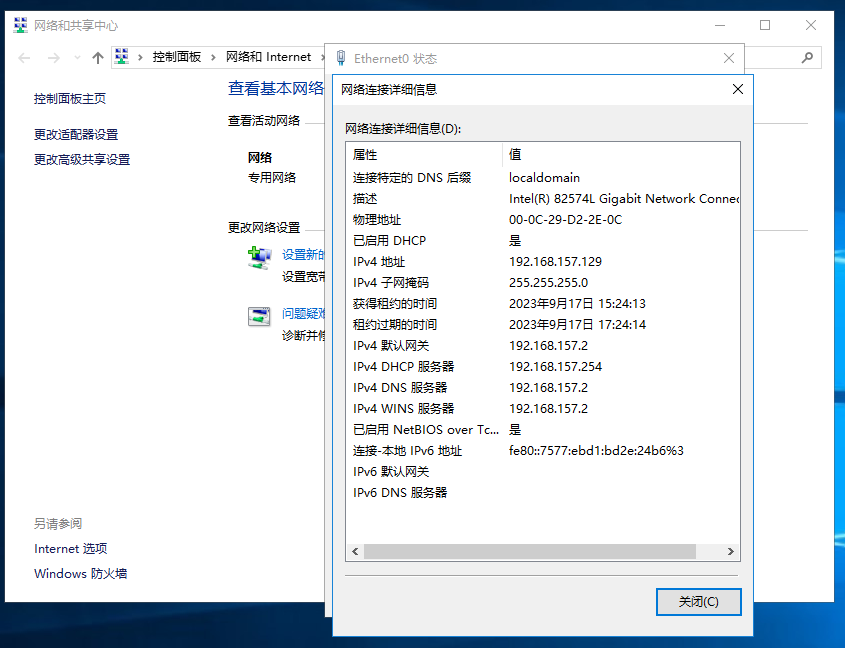Screen dimensions: 845x648
Task: Open 更改高级共享设置 link
Action: coord(82,160)
